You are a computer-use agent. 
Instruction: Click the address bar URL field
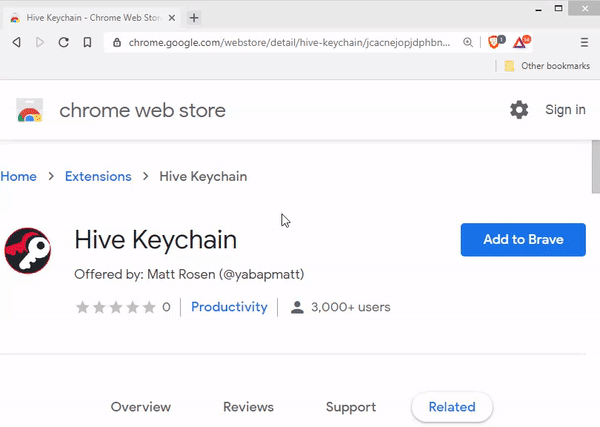(290, 42)
